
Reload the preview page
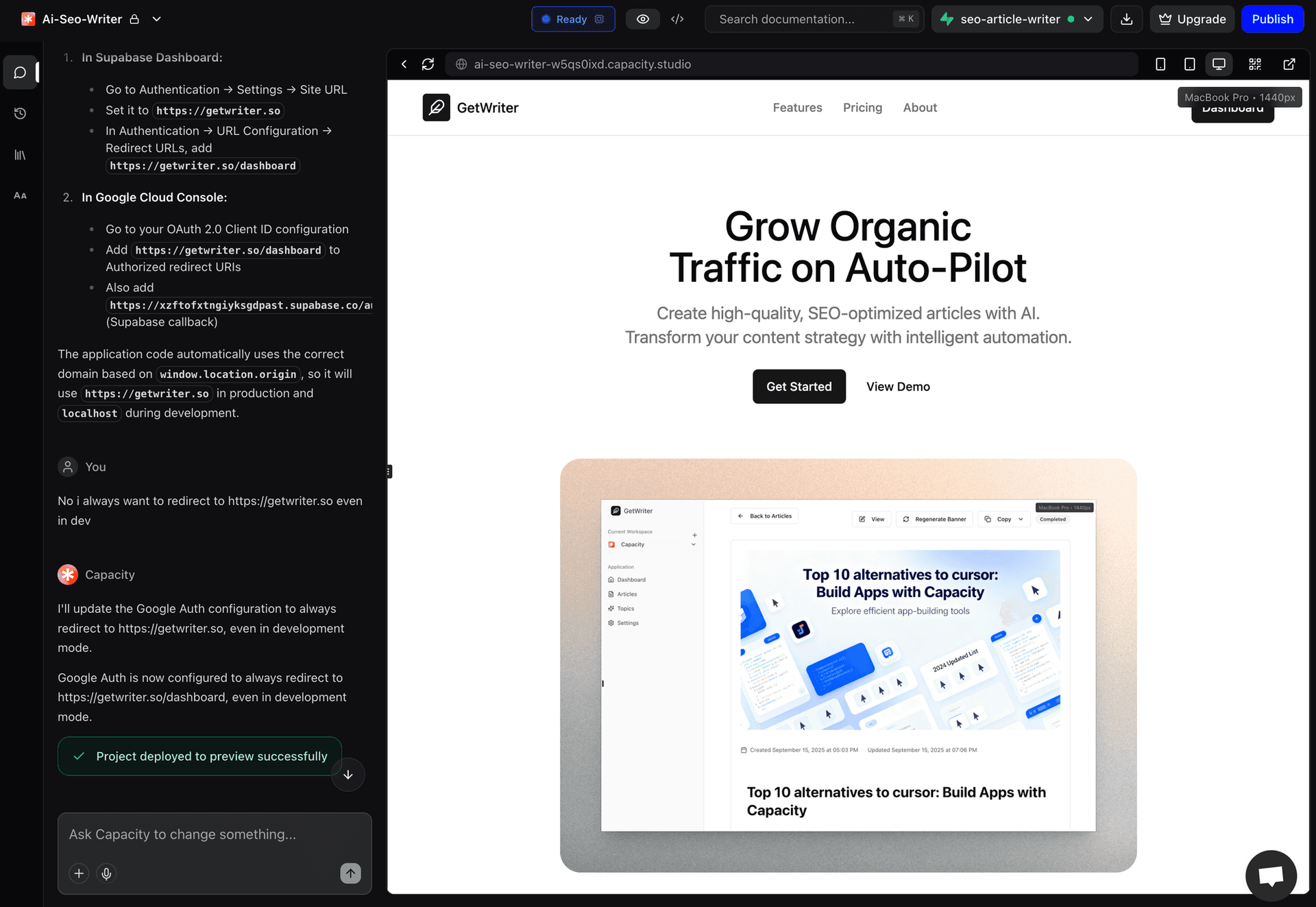point(428,64)
